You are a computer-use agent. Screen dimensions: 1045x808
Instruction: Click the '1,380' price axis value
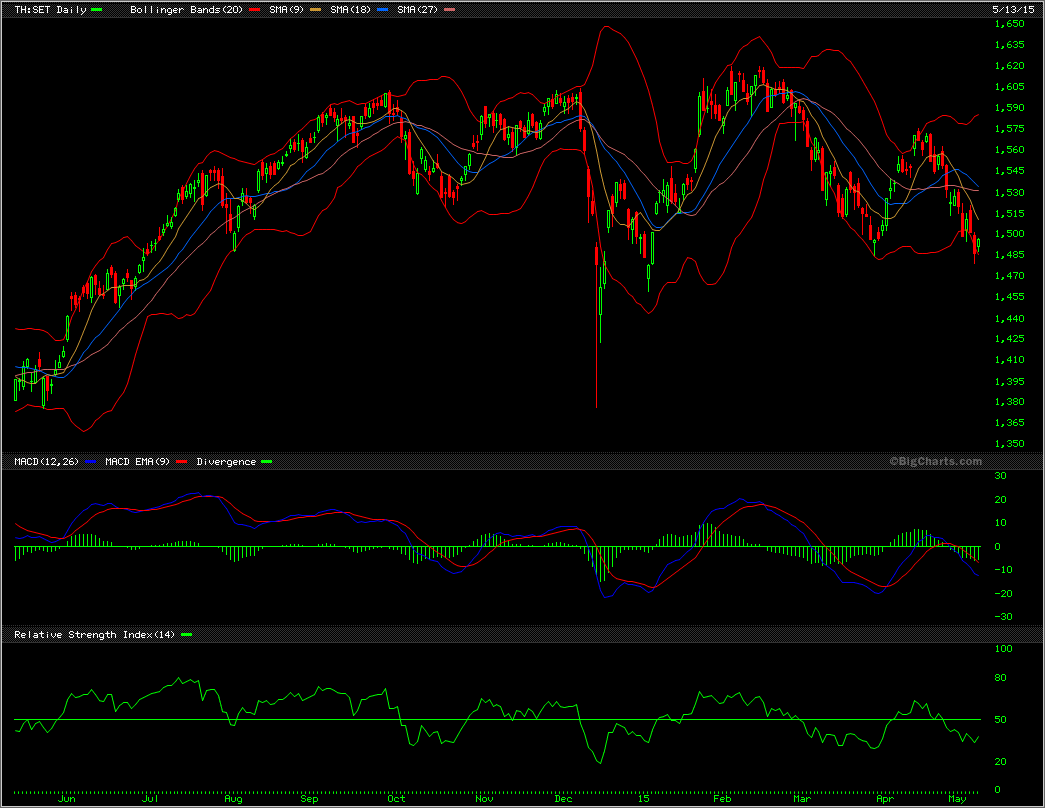(1009, 401)
